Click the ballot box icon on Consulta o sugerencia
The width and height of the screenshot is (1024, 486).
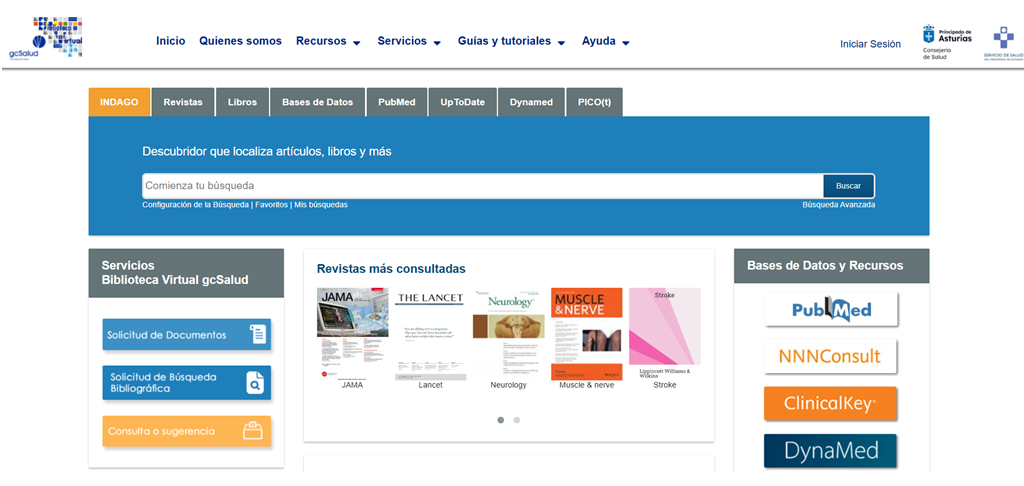[252, 431]
